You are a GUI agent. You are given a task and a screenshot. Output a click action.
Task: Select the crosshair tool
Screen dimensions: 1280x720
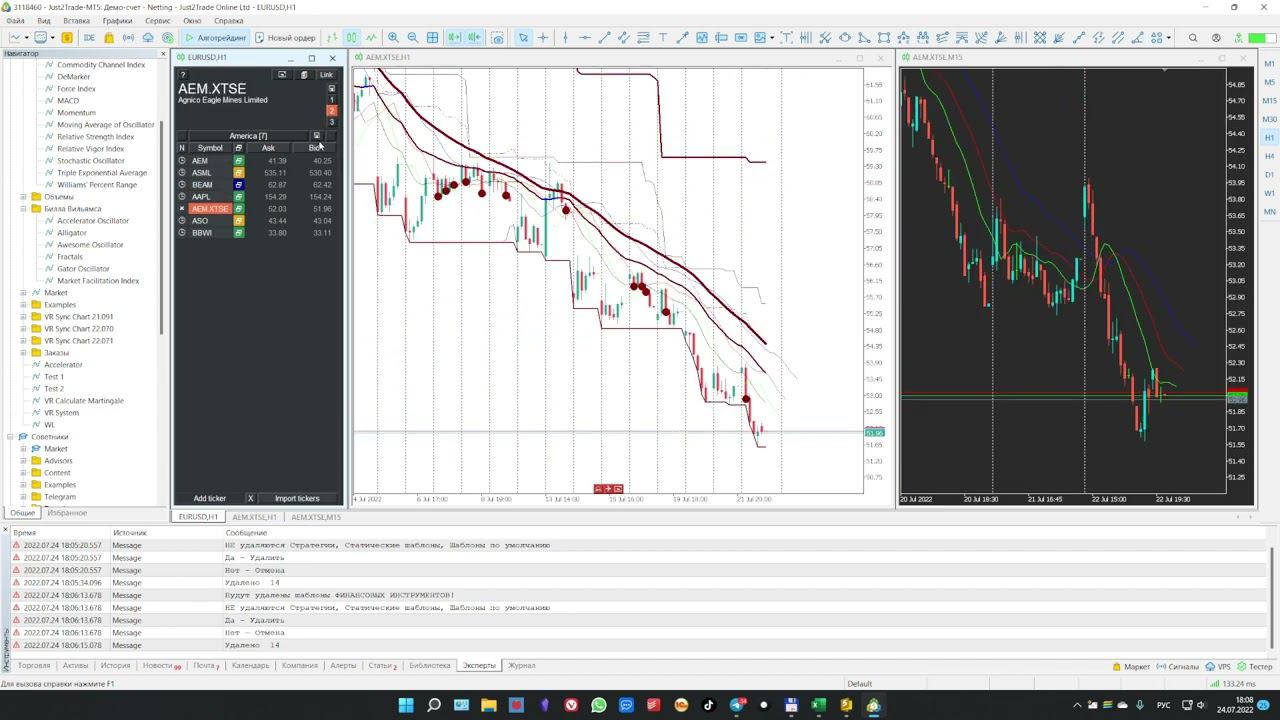pyautogui.click(x=543, y=38)
